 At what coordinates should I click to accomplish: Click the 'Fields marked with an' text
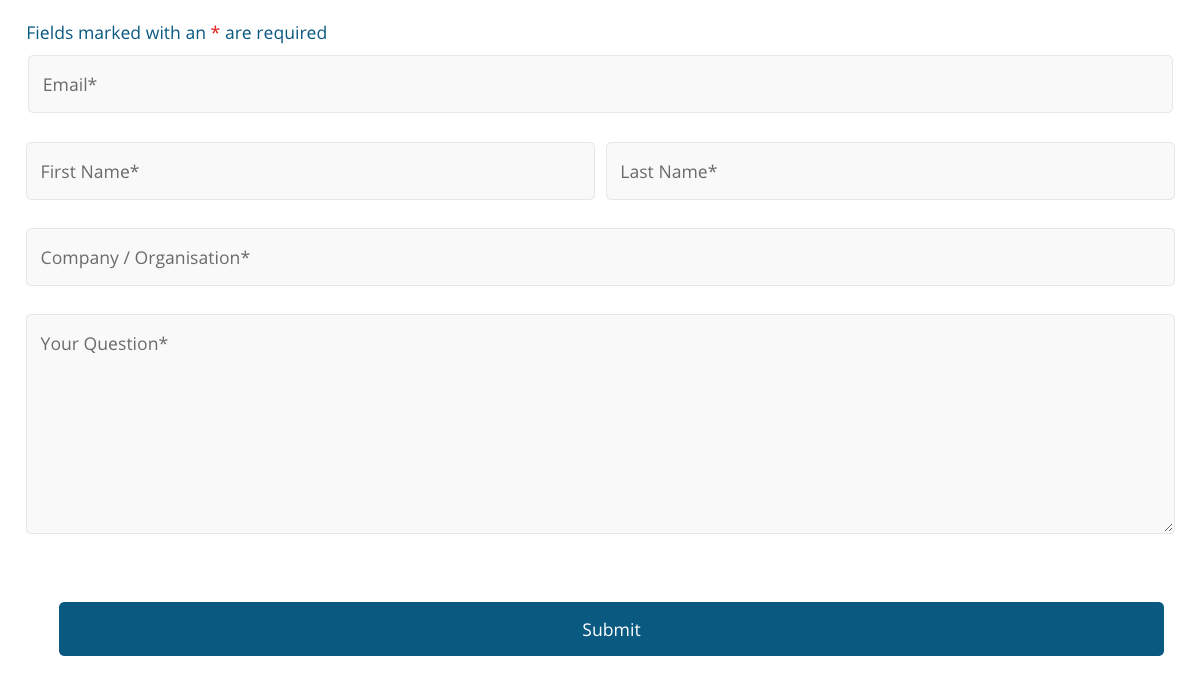click(115, 33)
